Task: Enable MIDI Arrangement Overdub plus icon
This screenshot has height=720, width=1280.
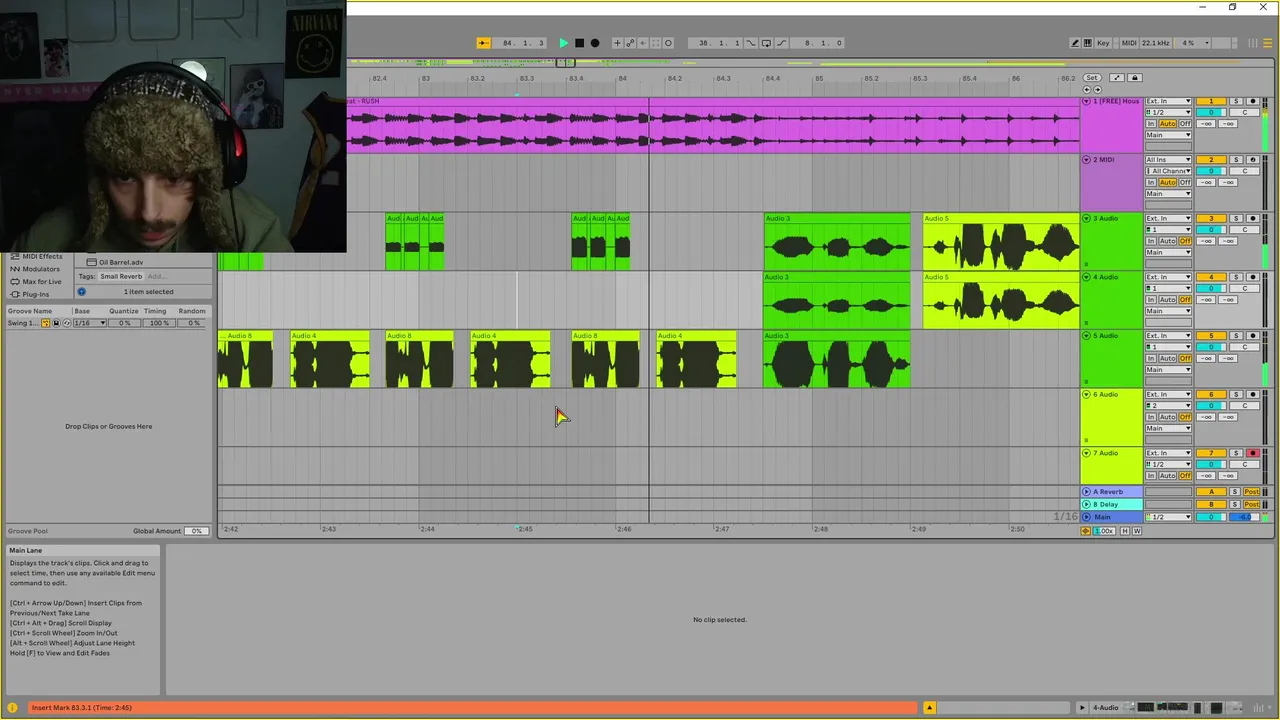Action: click(x=617, y=43)
